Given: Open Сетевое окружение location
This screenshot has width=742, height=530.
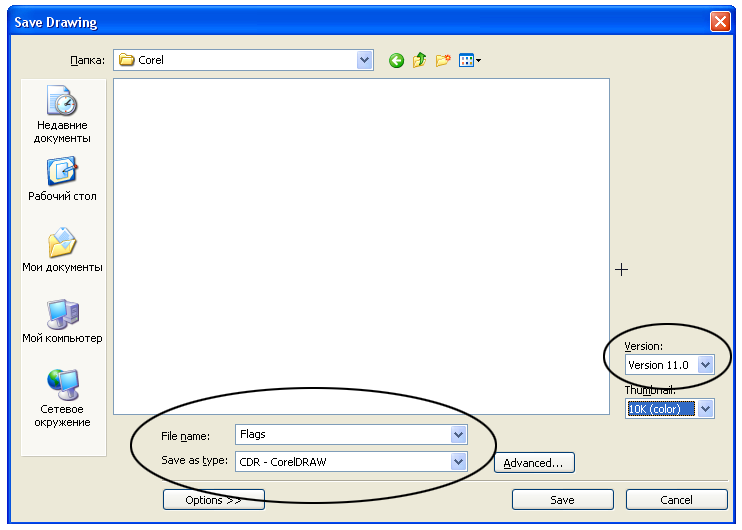Looking at the screenshot, I should point(62,398).
